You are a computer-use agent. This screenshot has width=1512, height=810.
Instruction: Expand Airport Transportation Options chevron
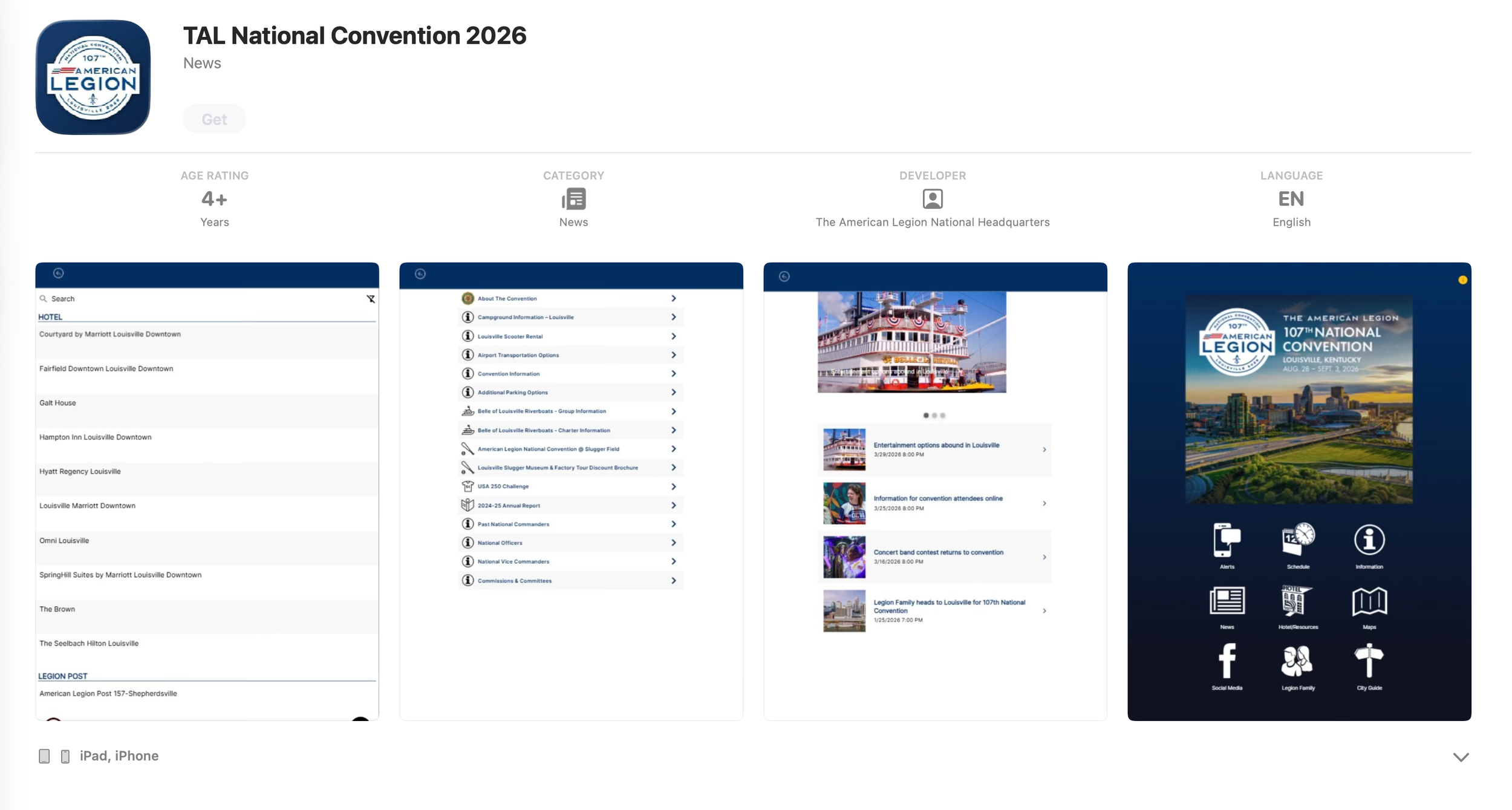(673, 355)
